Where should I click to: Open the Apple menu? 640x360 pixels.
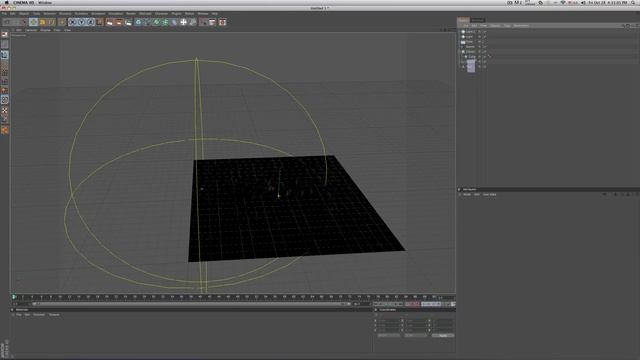6,2
